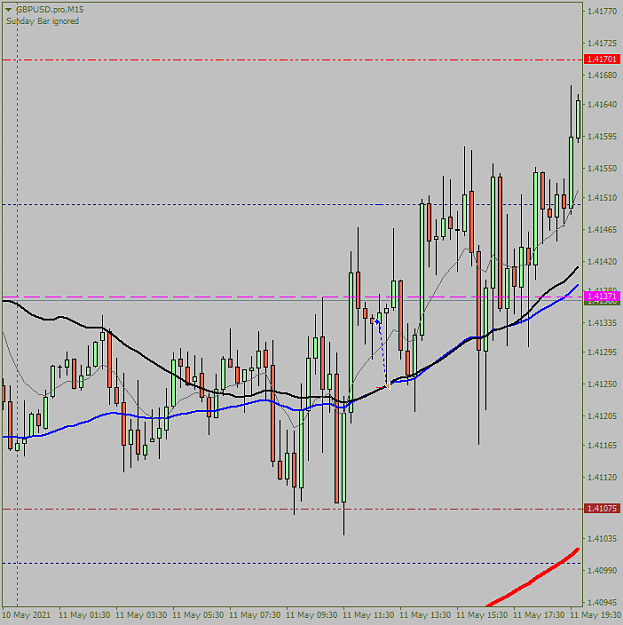This screenshot has height=625, width=623.
Task: Select the orange trade-close arrow marker
Action: point(387,386)
